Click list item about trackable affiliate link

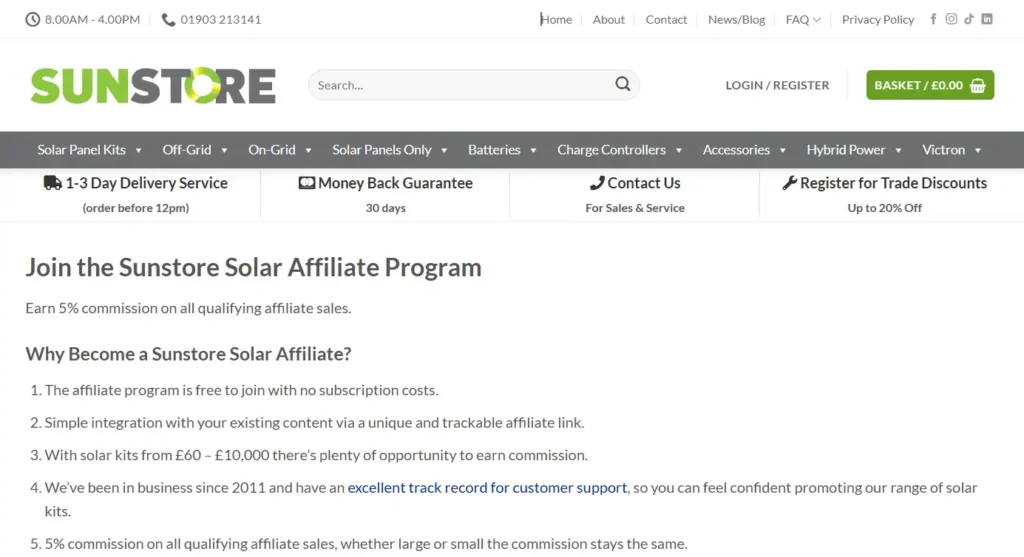tap(314, 422)
